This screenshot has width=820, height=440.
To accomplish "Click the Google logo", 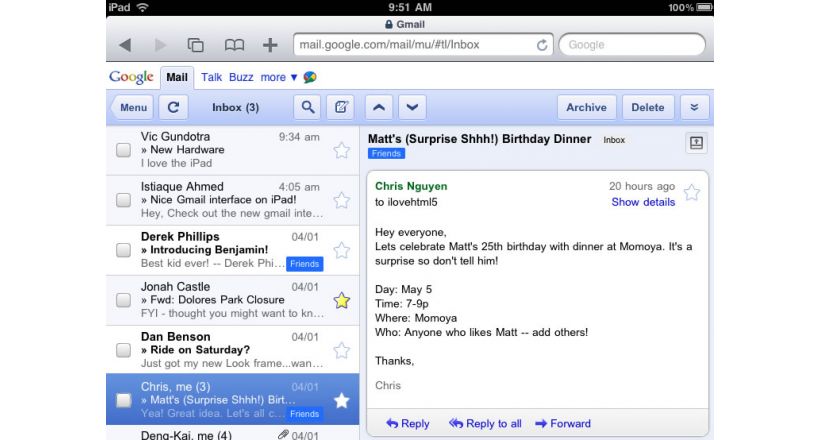I will [131, 77].
